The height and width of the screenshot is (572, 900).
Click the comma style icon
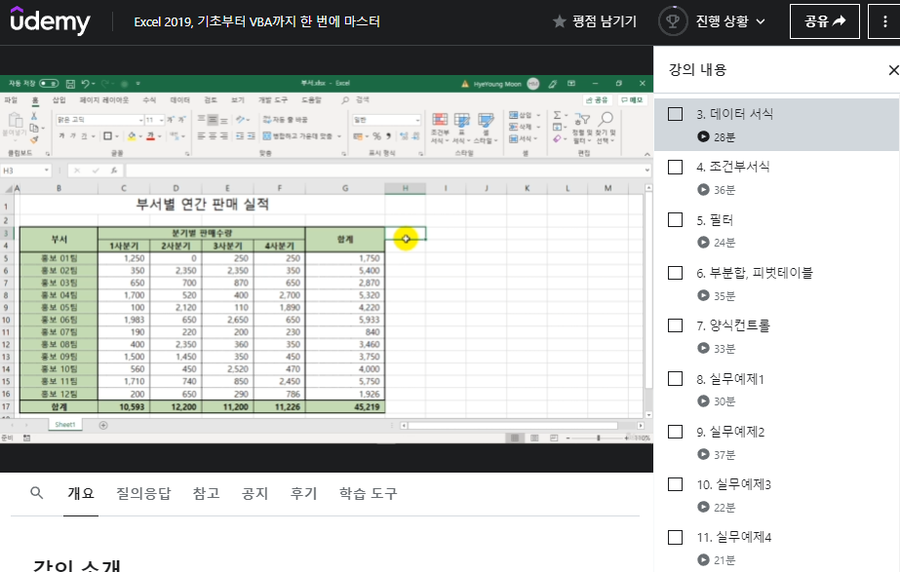point(389,136)
